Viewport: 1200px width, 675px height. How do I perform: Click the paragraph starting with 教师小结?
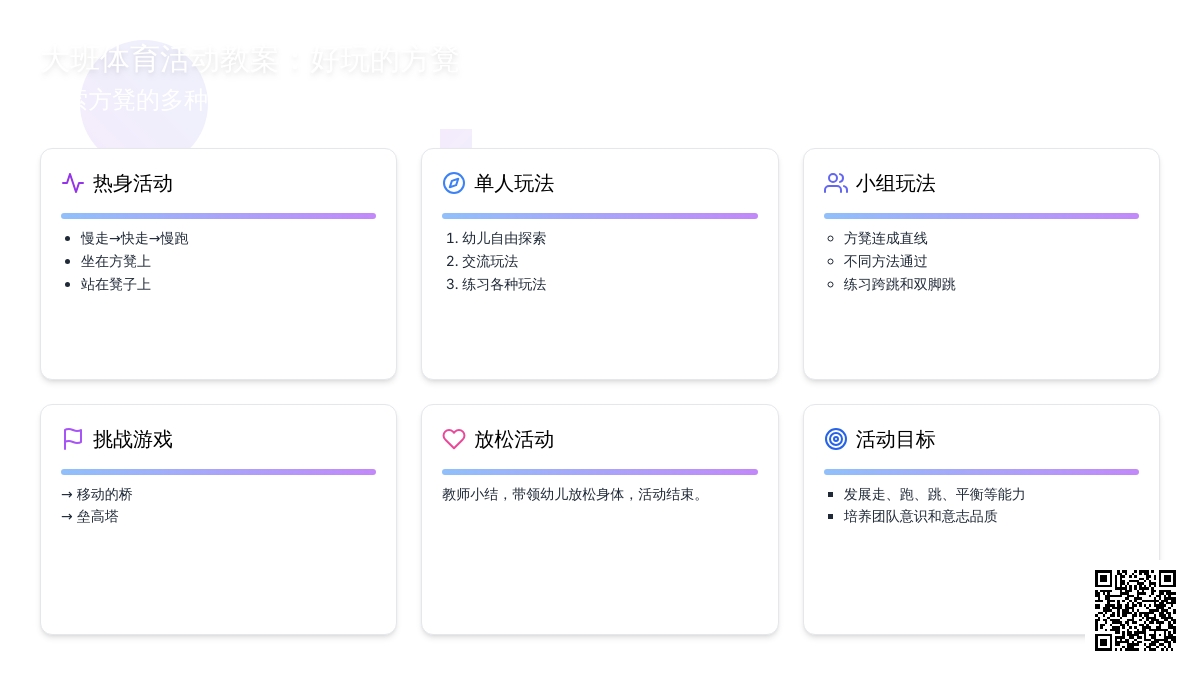pos(575,494)
